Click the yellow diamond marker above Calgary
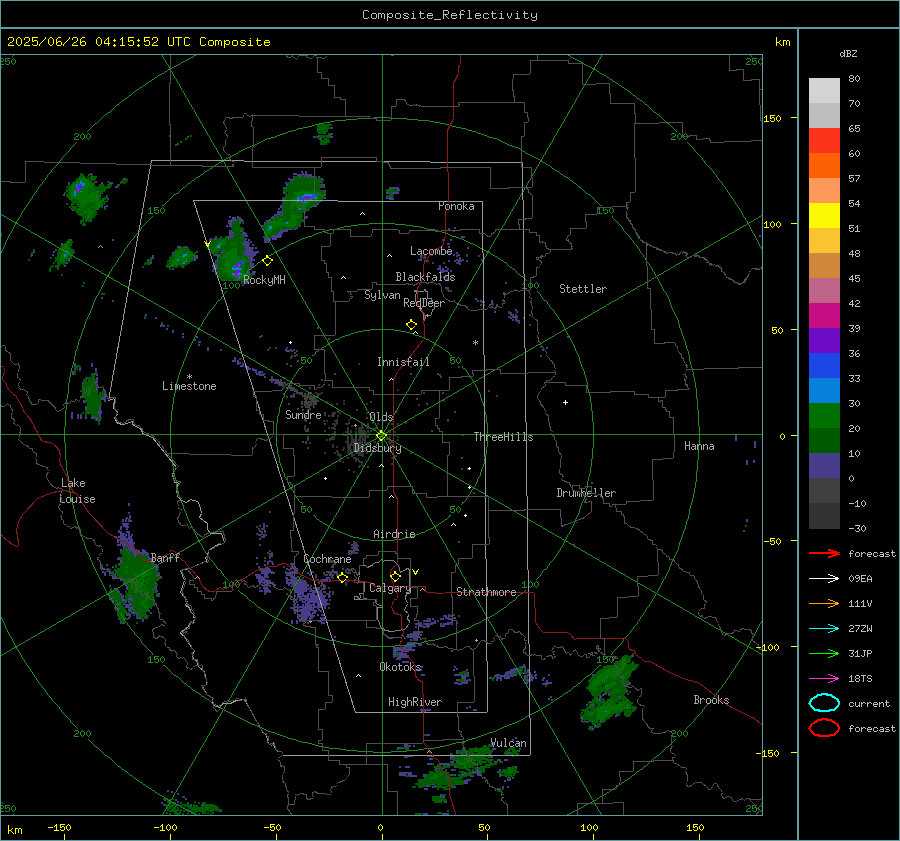This screenshot has width=900, height=841. 395,576
